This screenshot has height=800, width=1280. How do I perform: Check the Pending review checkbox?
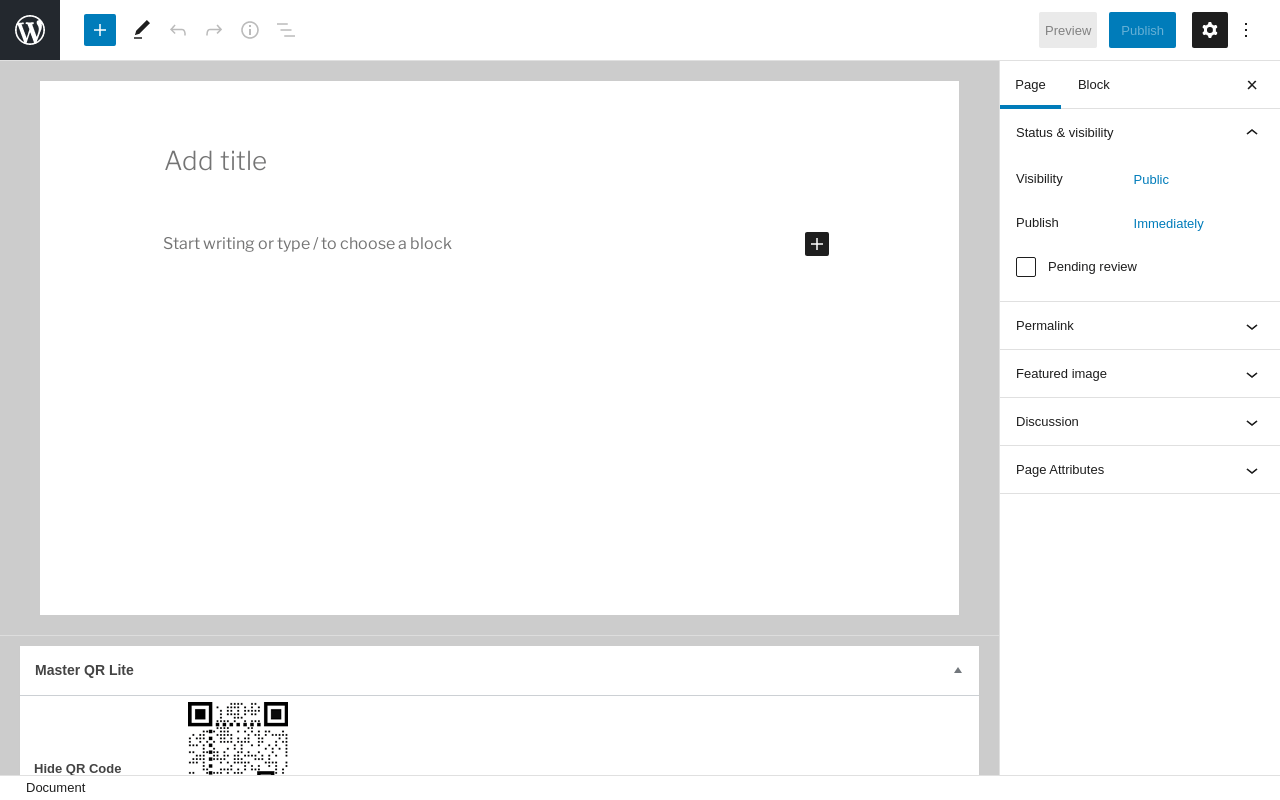tap(1026, 267)
